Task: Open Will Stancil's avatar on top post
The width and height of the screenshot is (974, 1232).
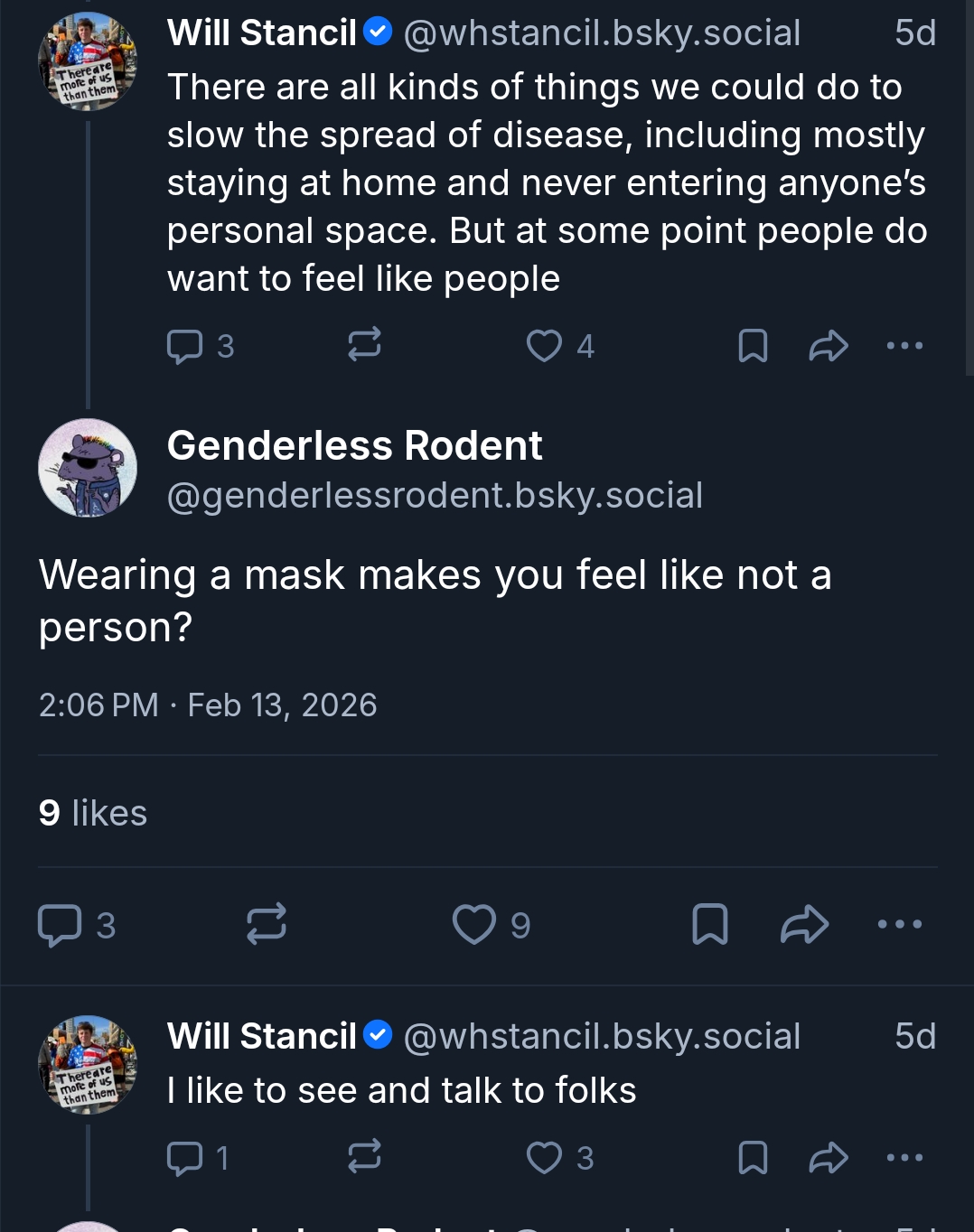Action: tap(88, 61)
